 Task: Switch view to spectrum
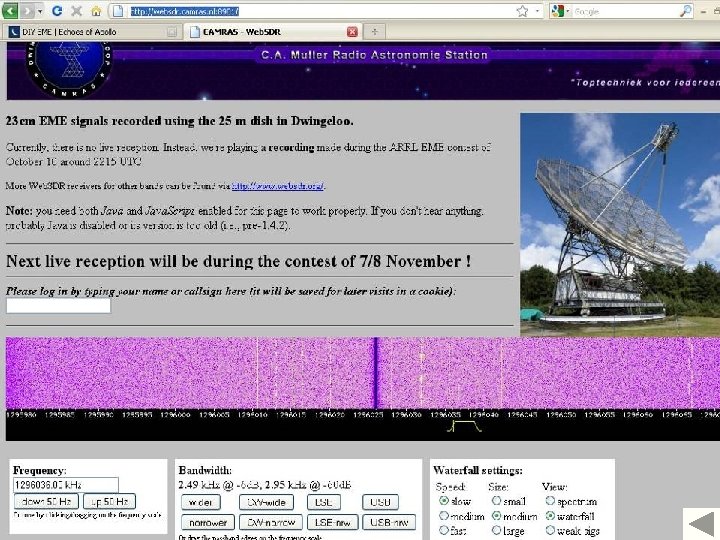coord(550,501)
